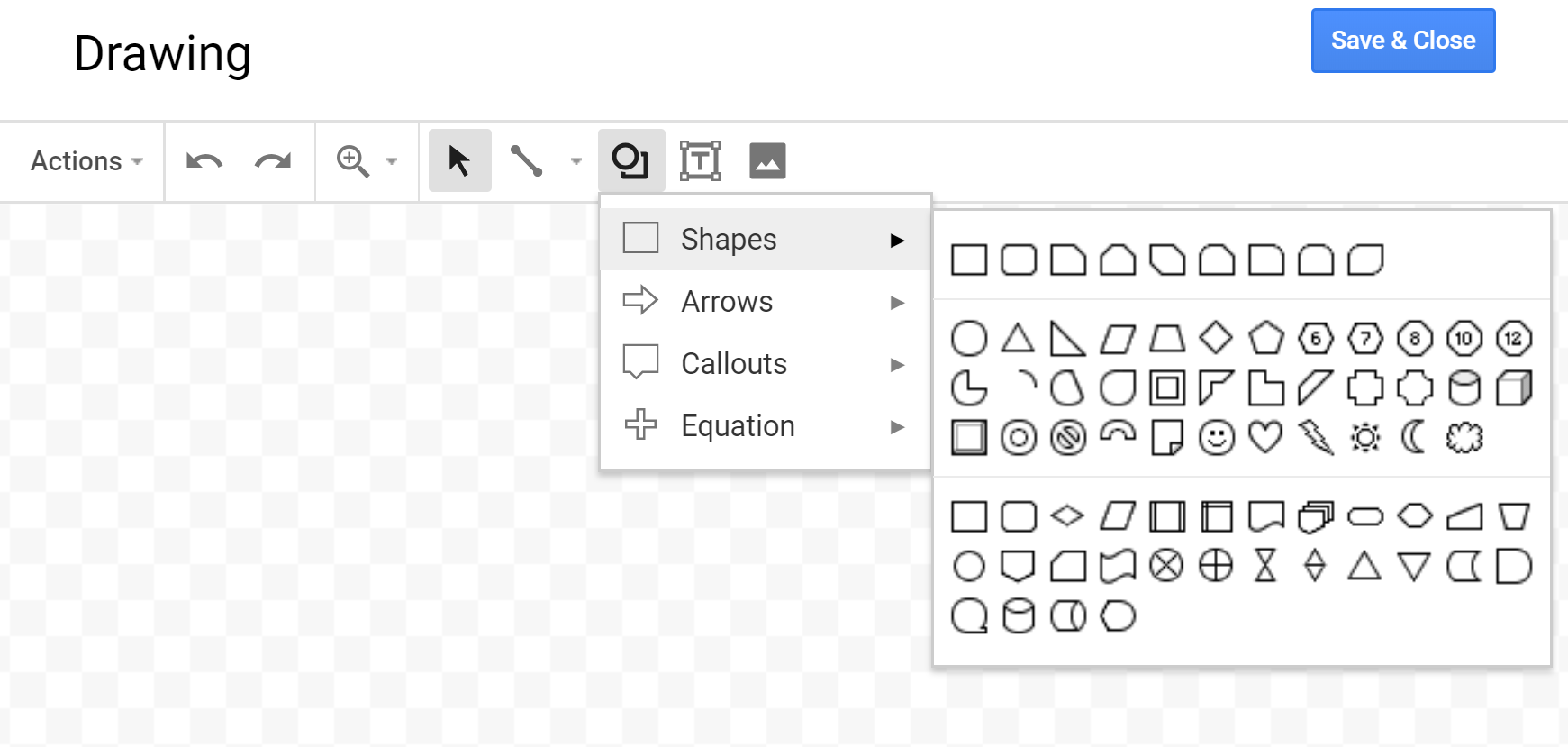Expand the Callouts submenu arrow
The height and width of the screenshot is (747, 1568).
tap(897, 364)
